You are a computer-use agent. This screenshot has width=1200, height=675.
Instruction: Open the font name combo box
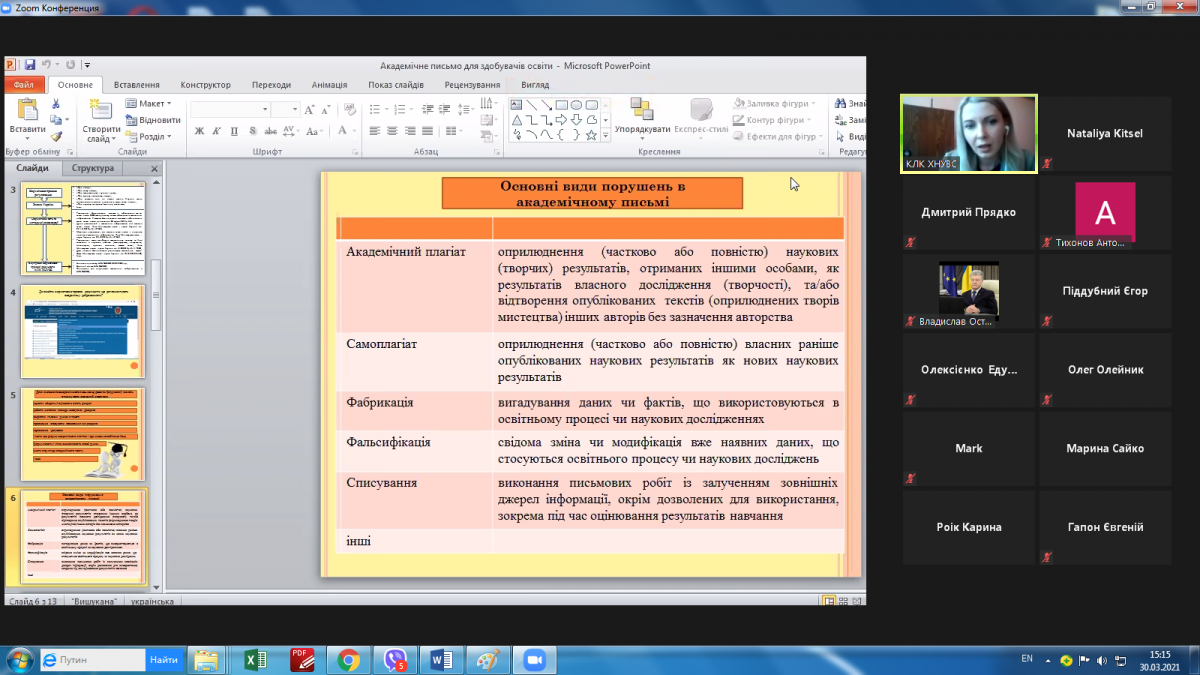click(x=229, y=108)
